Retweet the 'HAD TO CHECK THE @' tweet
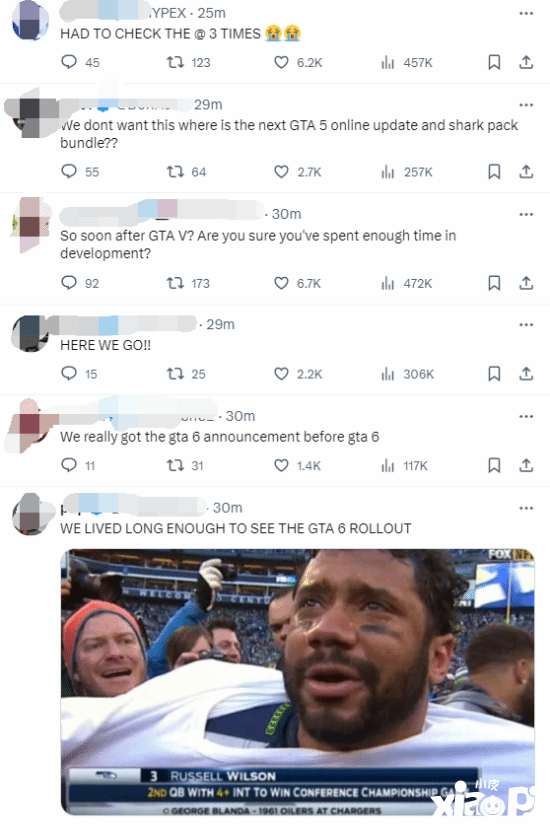 175,62
